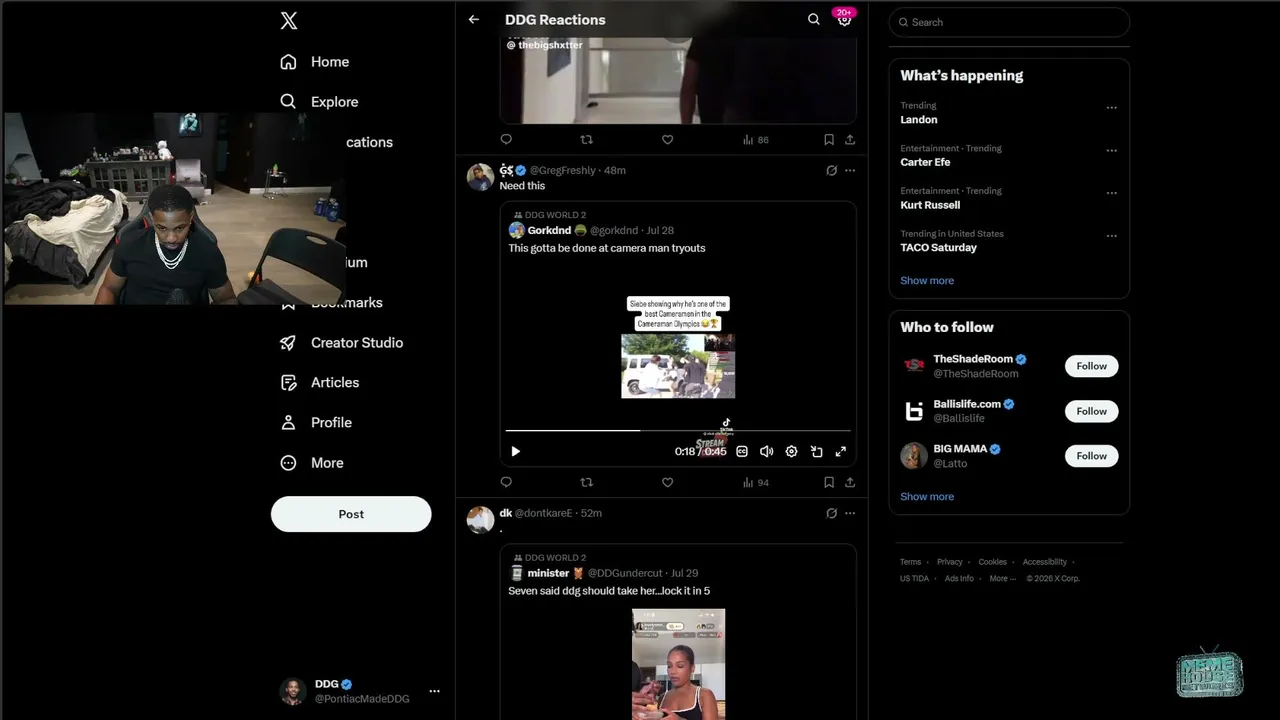Screen dimensions: 1280x720
Task: Open options for Landon trend
Action: point(1111,107)
